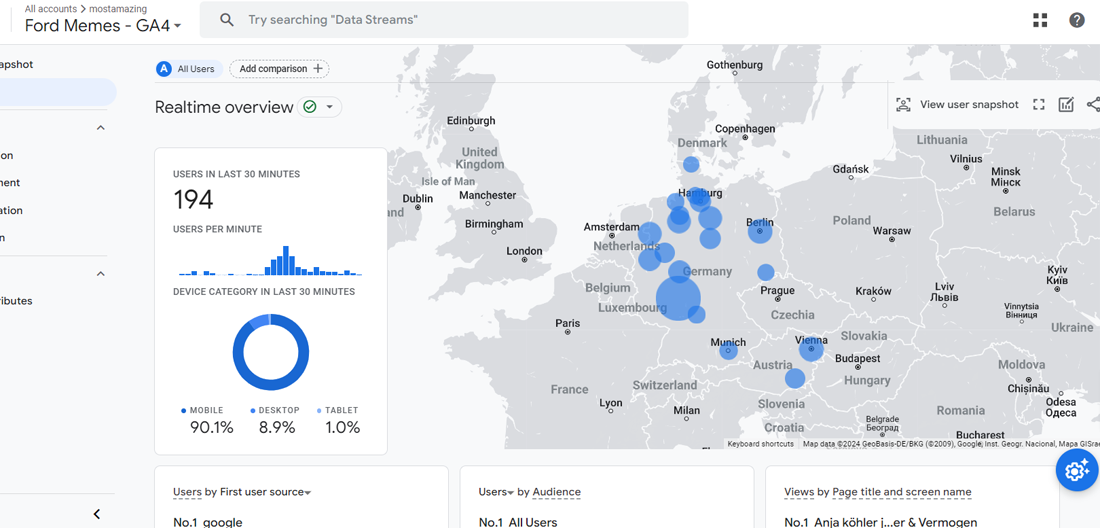Screen dimensions: 1100x528
Task: Click 'No.1 Anja köhler' page title entry
Action: (x=880, y=522)
